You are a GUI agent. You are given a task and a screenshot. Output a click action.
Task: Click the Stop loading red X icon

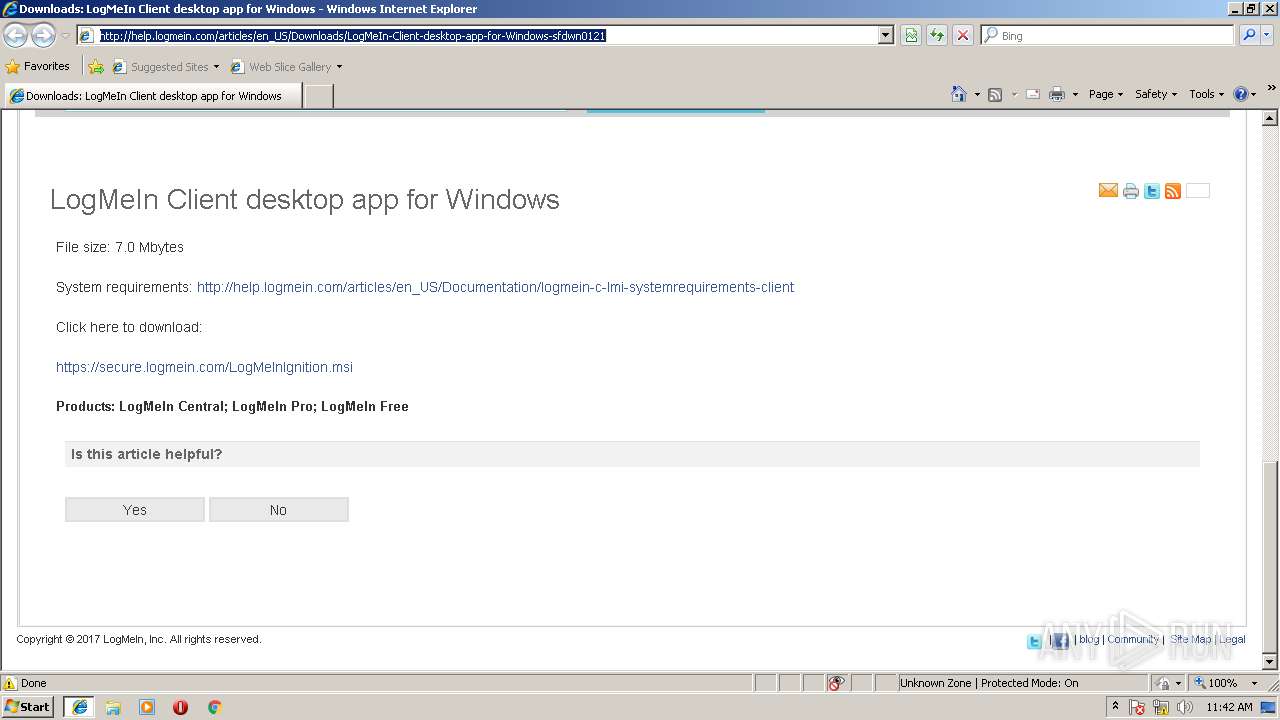click(x=963, y=35)
